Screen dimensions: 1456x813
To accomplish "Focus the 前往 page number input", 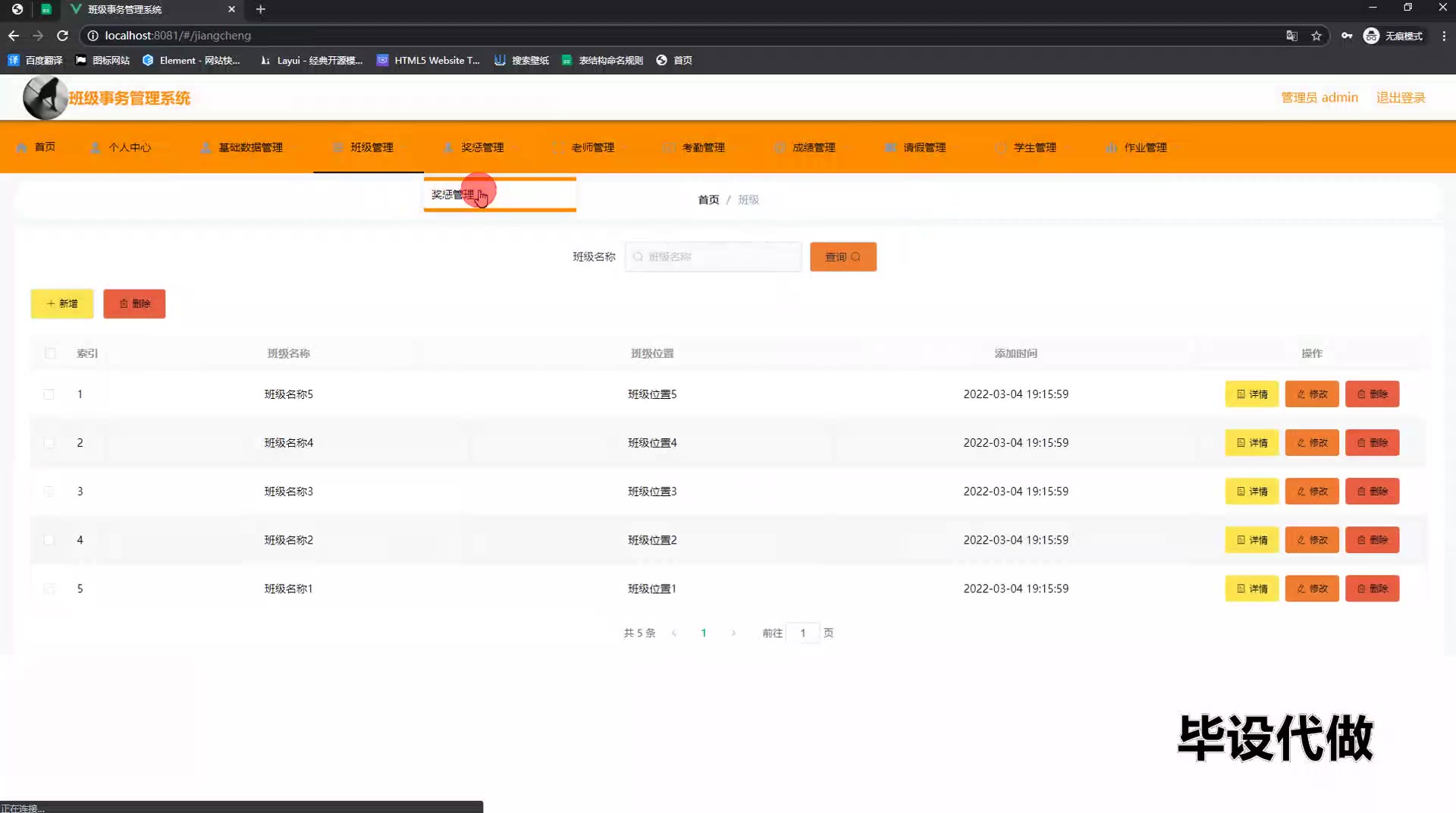I will click(x=803, y=633).
